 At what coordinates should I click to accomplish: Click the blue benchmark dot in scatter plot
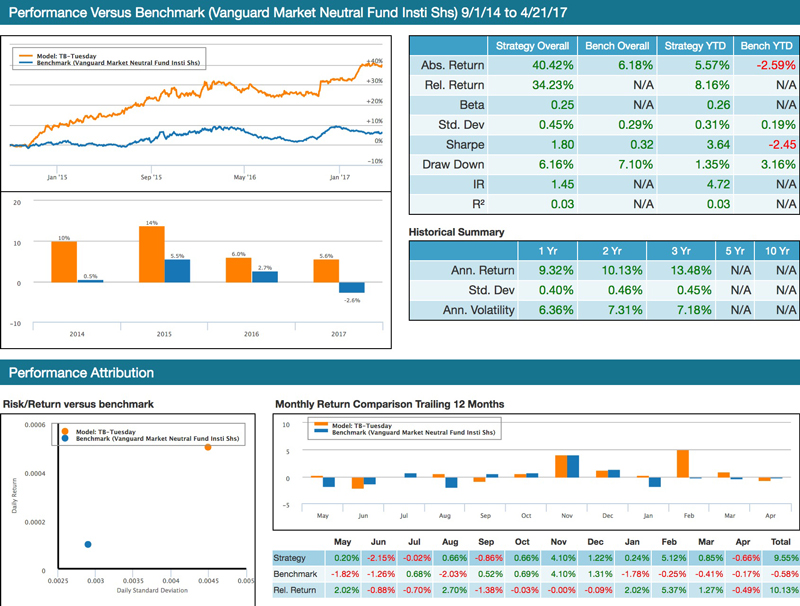tap(88, 544)
